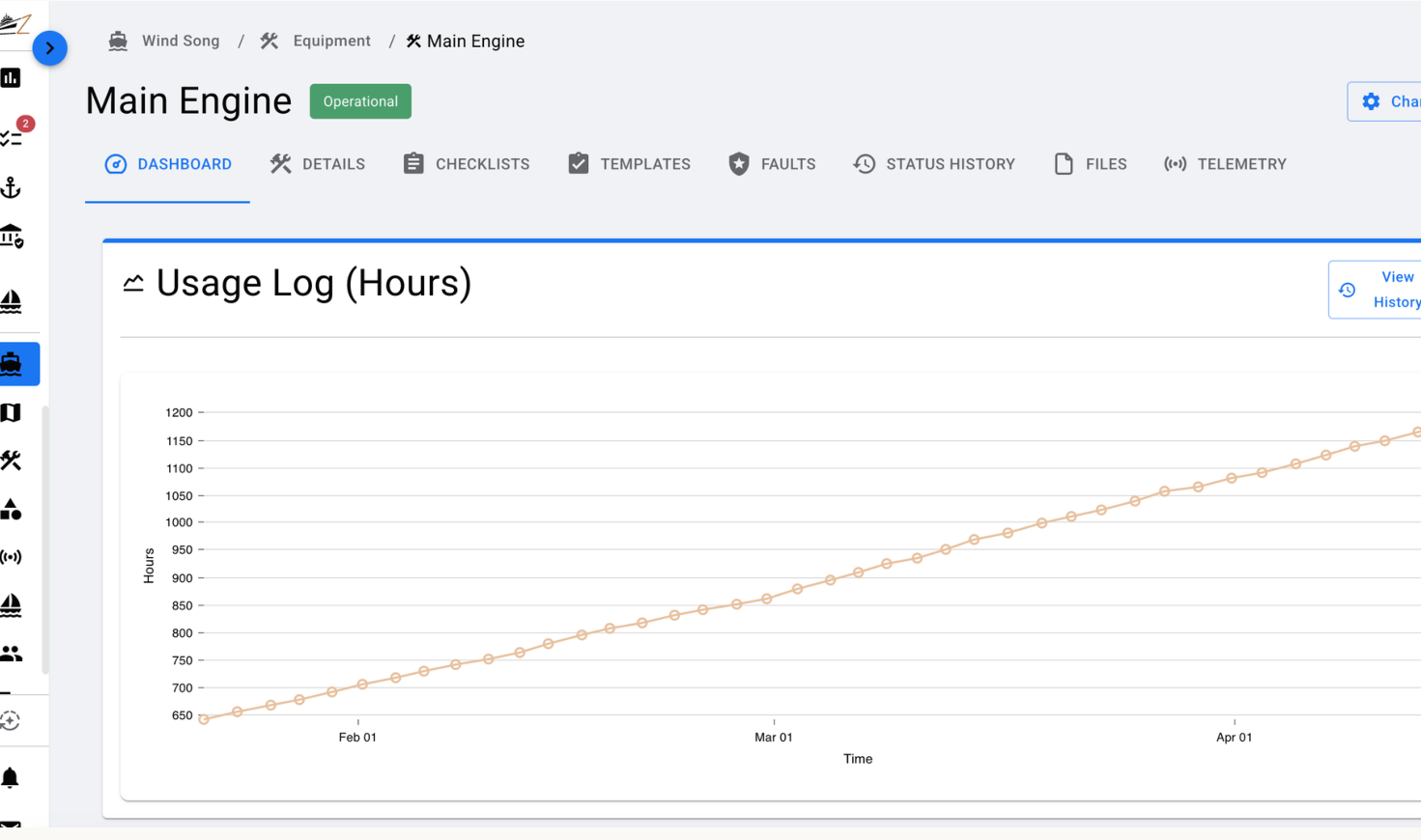Open the telemetry sensor sidebar icon
This screenshot has height=840, width=1421.
pyautogui.click(x=11, y=557)
